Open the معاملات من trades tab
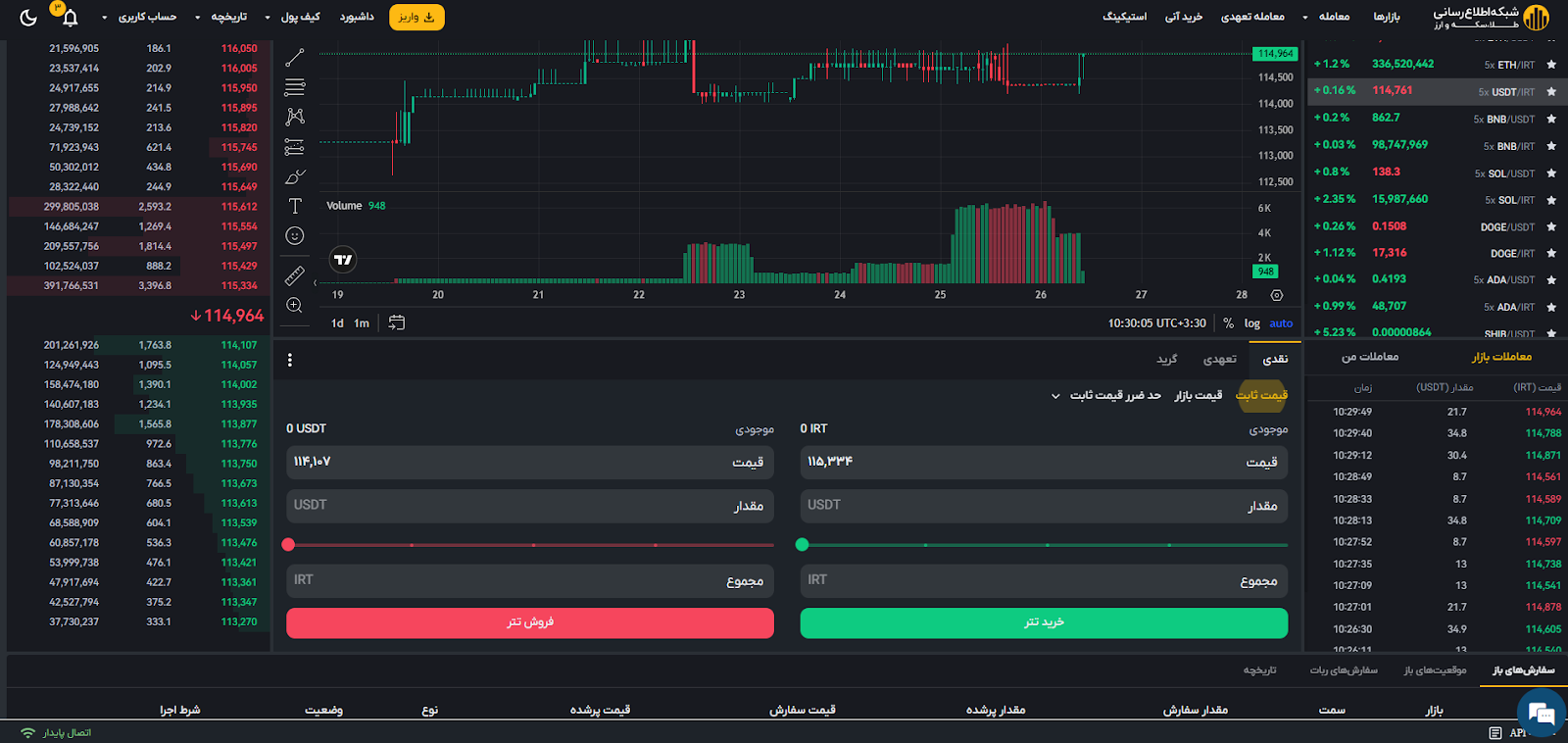The width and height of the screenshot is (1568, 743). pyautogui.click(x=1369, y=357)
